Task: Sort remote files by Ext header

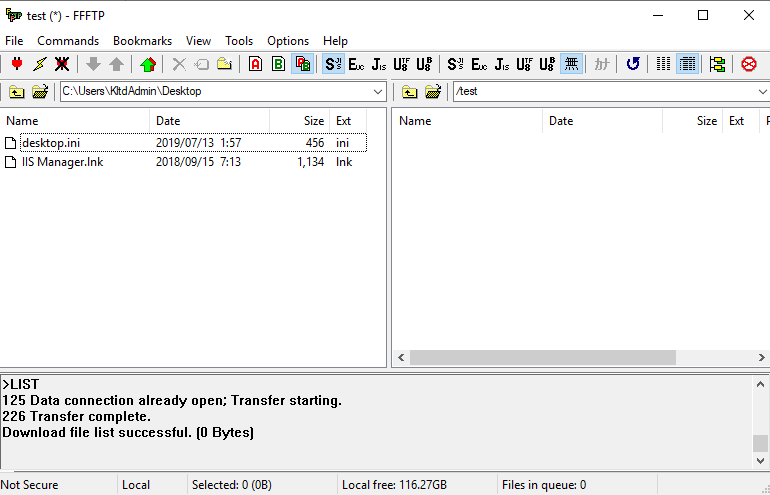Action: coord(741,121)
